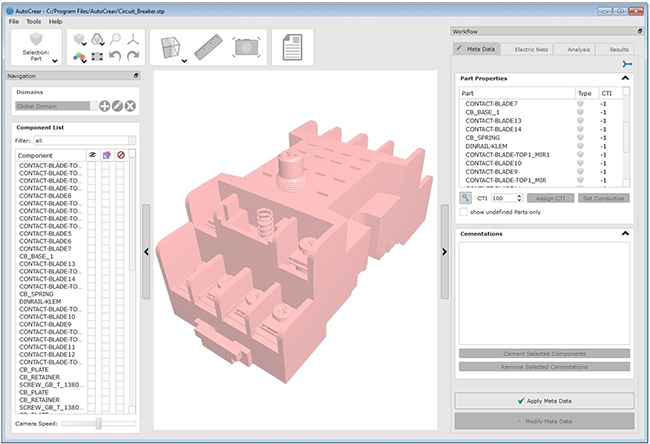Click the eye visibility column header
This screenshot has height=444, width=650.
pyautogui.click(x=92, y=155)
